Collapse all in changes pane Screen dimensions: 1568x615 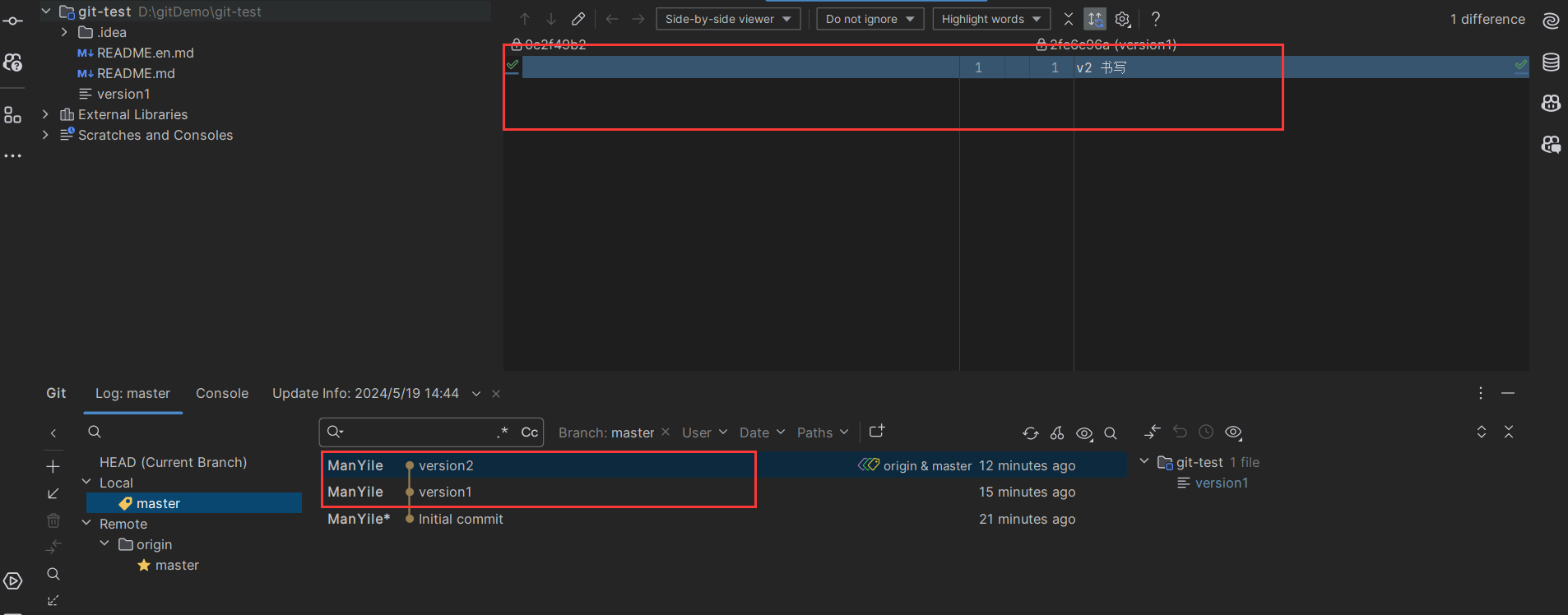click(x=1509, y=432)
